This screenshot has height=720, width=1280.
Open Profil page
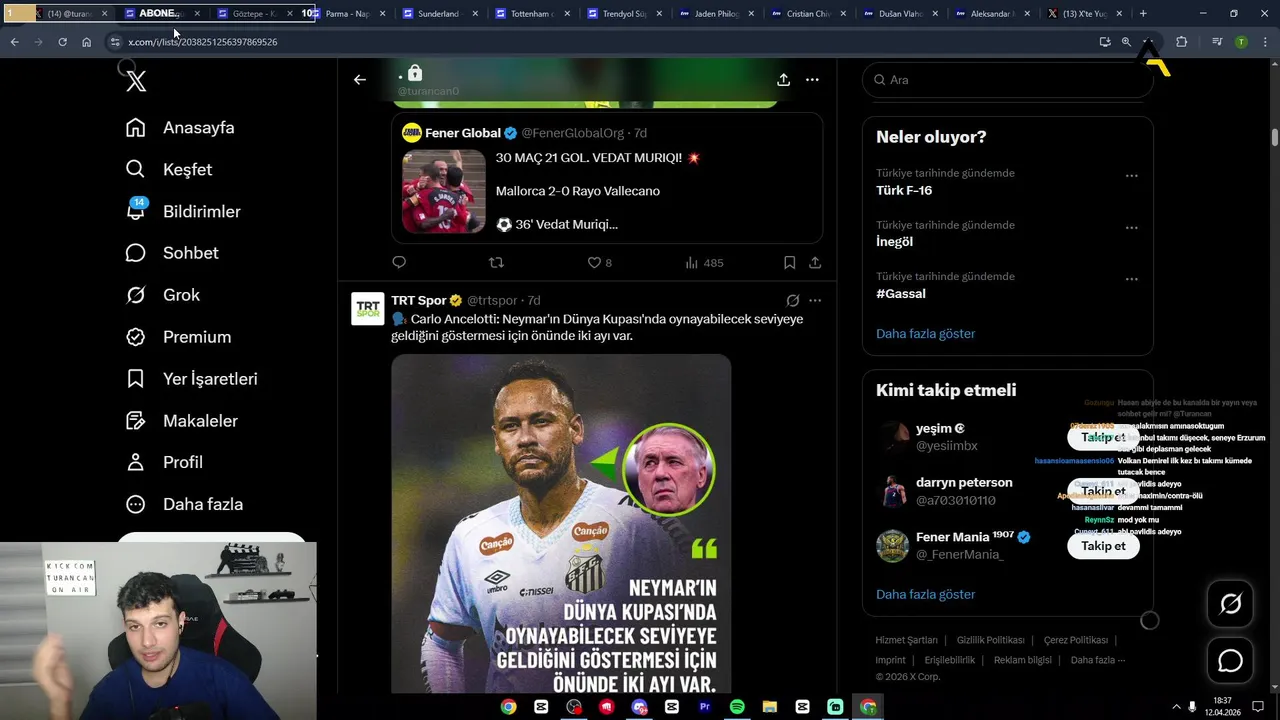[x=164, y=462]
